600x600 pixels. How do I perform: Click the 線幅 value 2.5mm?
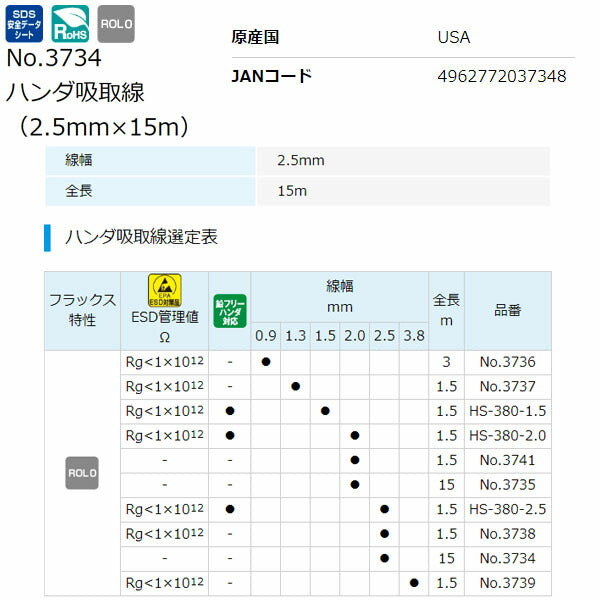301,160
